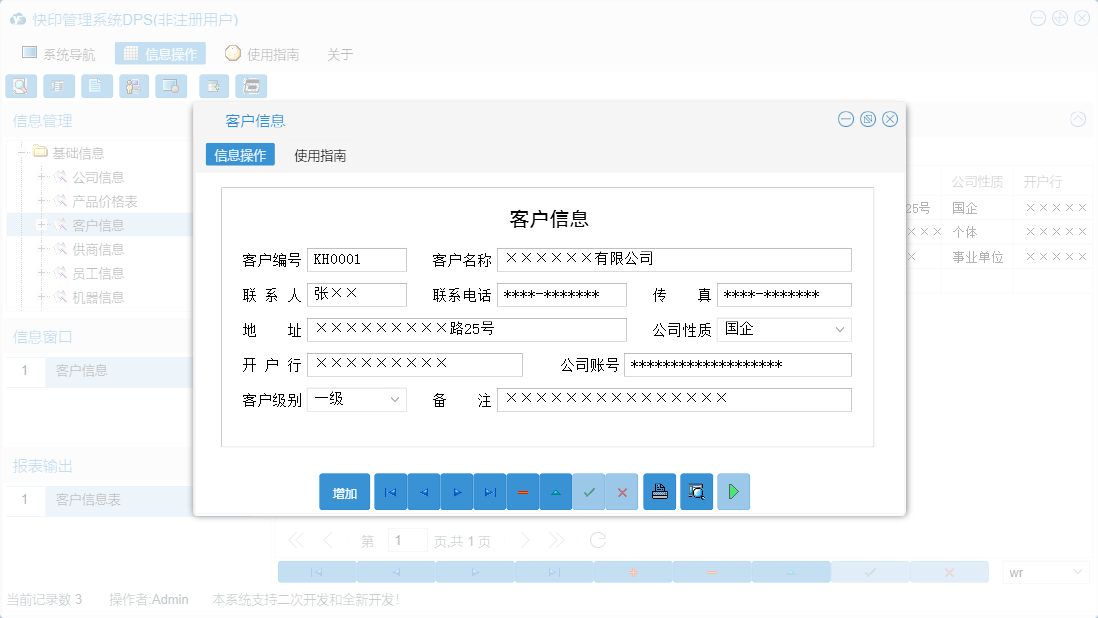The image size is (1098, 618).
Task: Open the 系统导航 menu
Action: click(x=60, y=53)
